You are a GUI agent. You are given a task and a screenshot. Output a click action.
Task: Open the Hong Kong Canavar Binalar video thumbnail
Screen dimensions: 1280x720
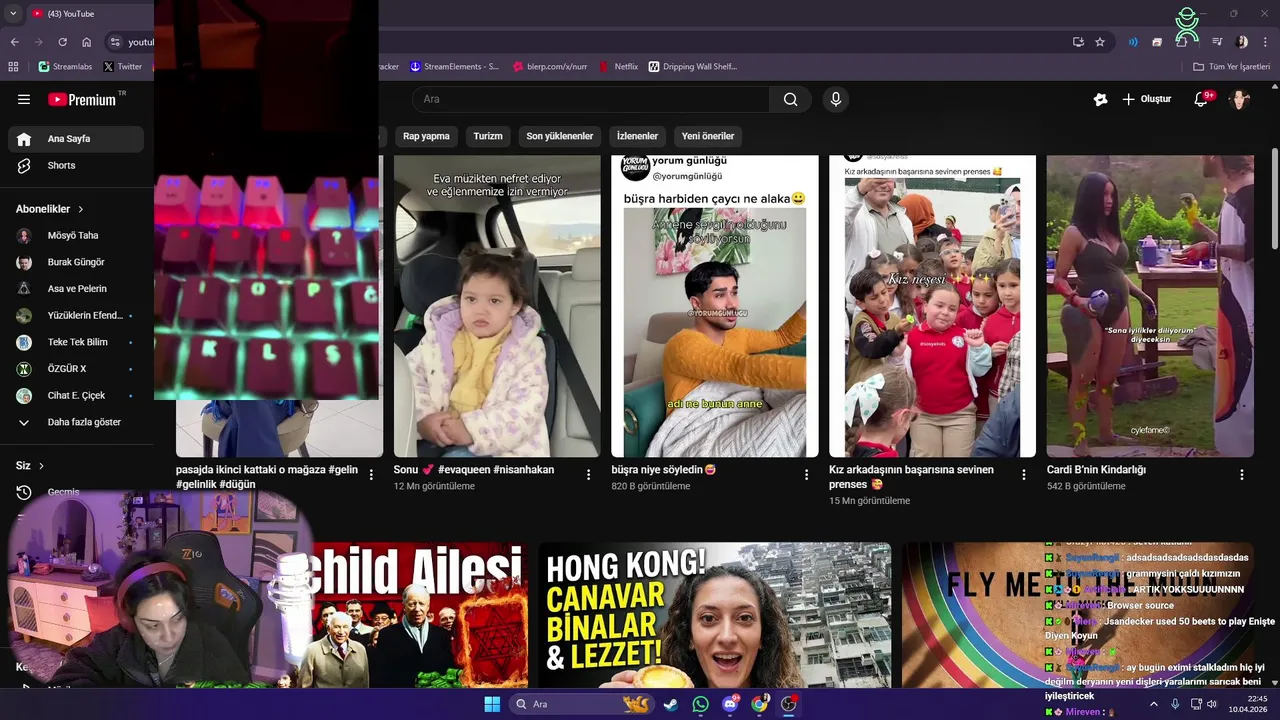click(715, 615)
